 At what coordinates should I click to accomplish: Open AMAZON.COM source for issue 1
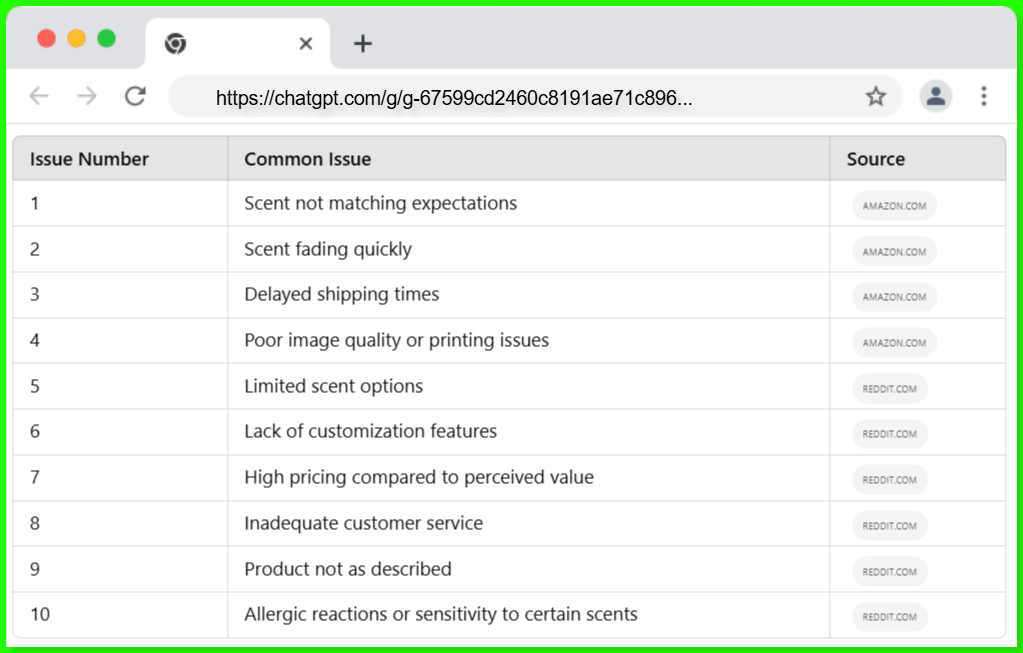point(894,206)
